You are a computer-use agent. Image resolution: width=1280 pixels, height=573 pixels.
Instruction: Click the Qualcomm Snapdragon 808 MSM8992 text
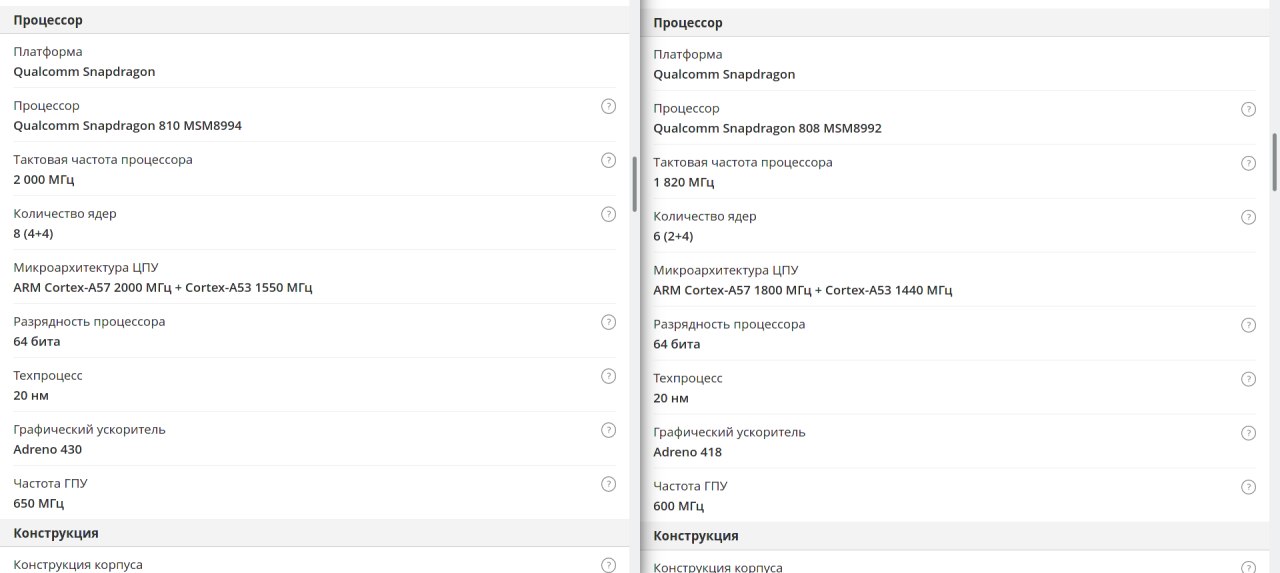(x=767, y=129)
